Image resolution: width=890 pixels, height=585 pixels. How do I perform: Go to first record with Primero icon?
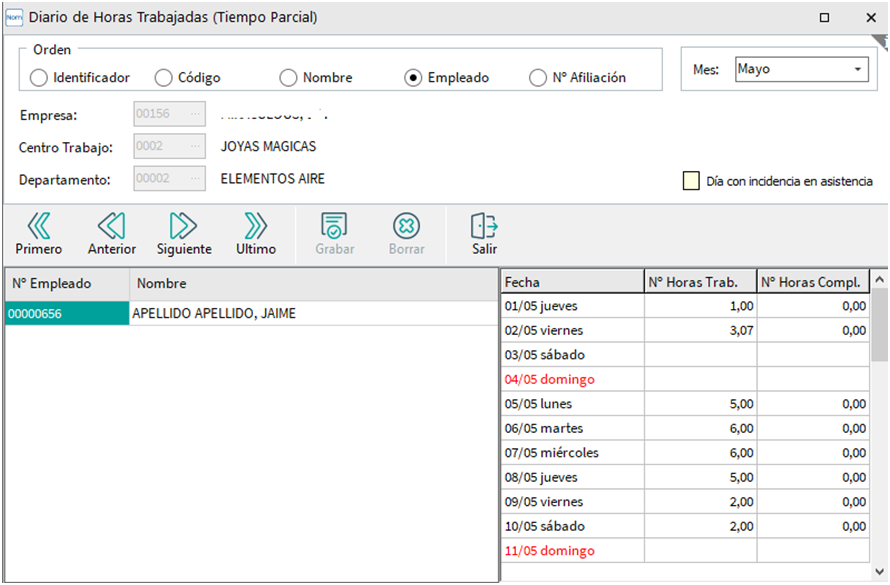click(38, 225)
